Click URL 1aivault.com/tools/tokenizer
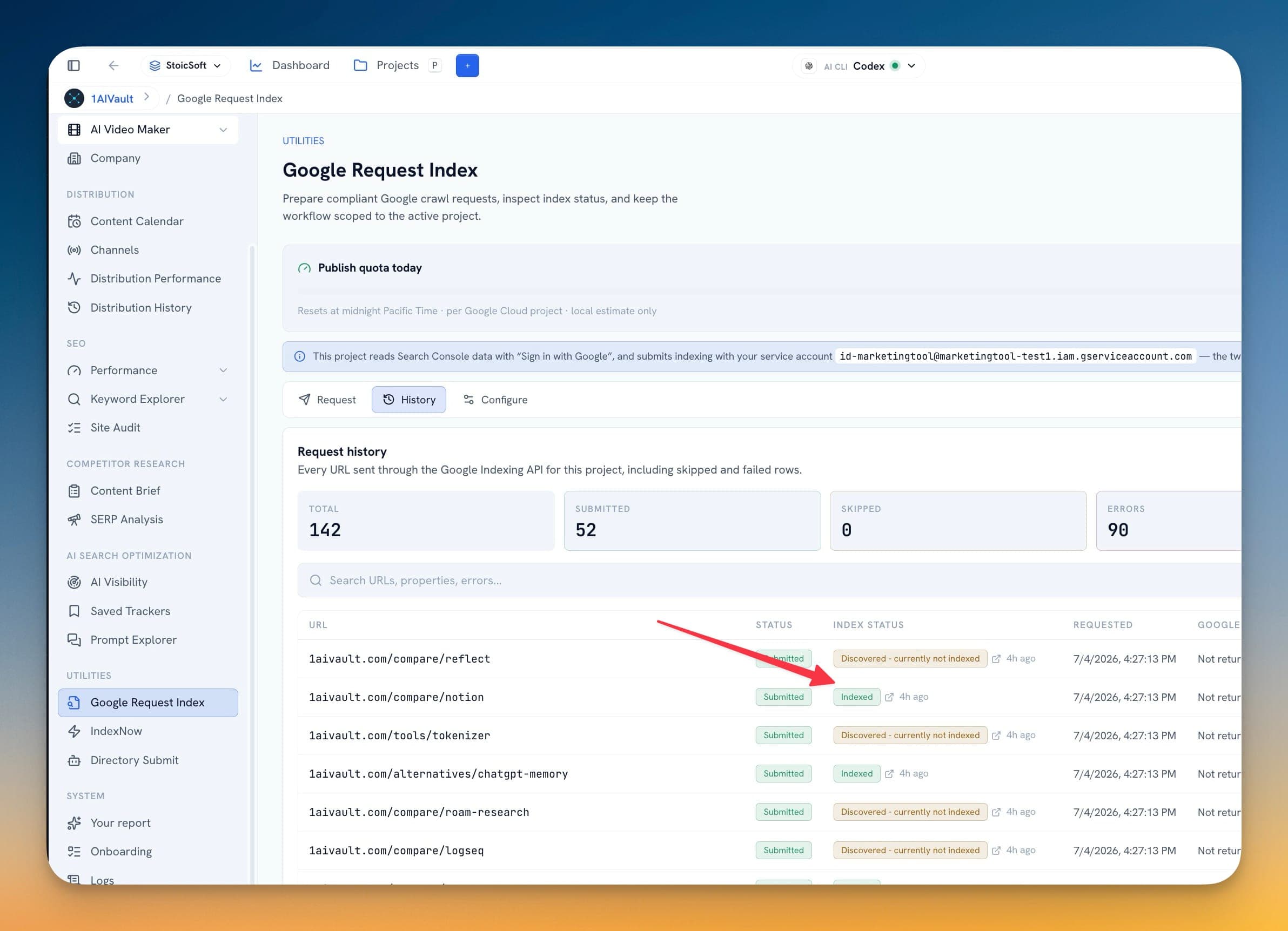 399,735
